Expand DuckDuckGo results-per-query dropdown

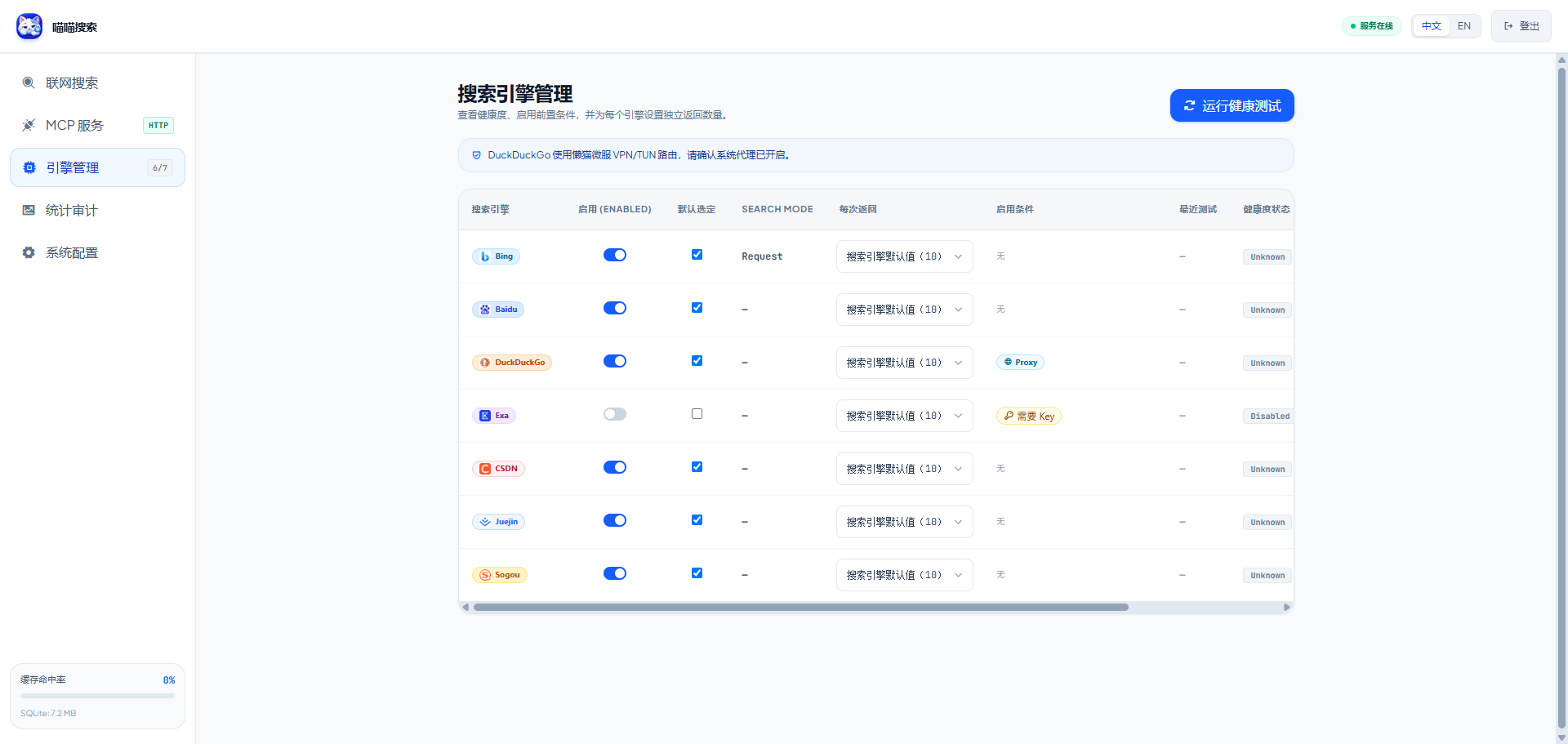pyautogui.click(x=905, y=363)
